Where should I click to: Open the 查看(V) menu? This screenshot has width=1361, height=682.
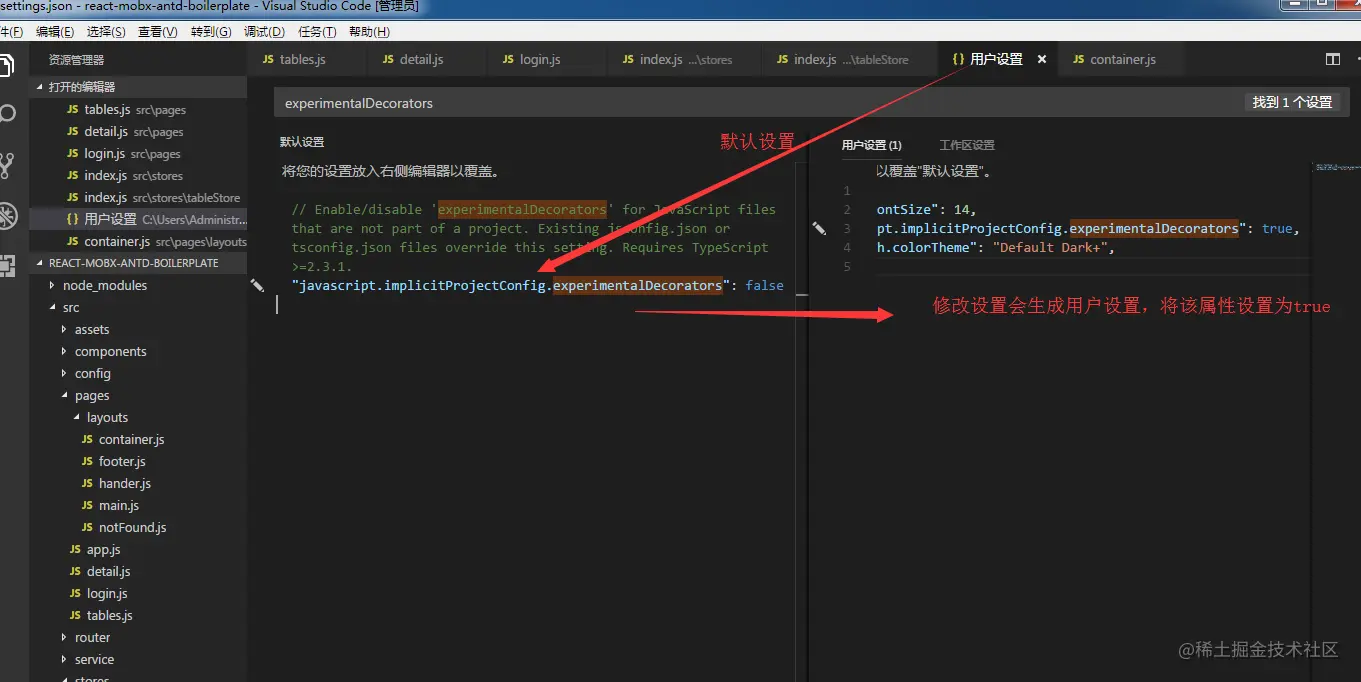tap(158, 32)
